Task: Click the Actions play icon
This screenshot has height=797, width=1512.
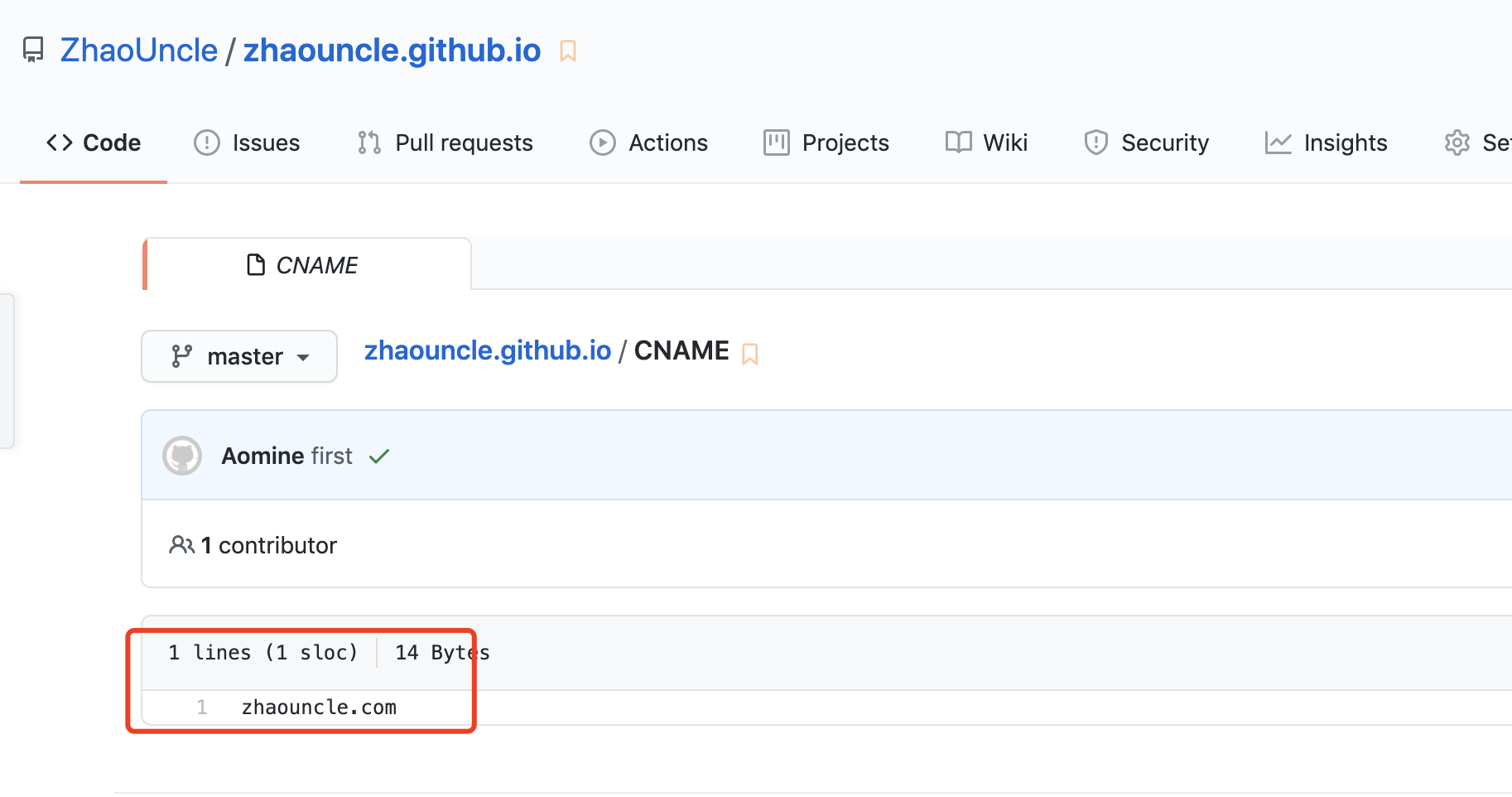Action: [602, 142]
